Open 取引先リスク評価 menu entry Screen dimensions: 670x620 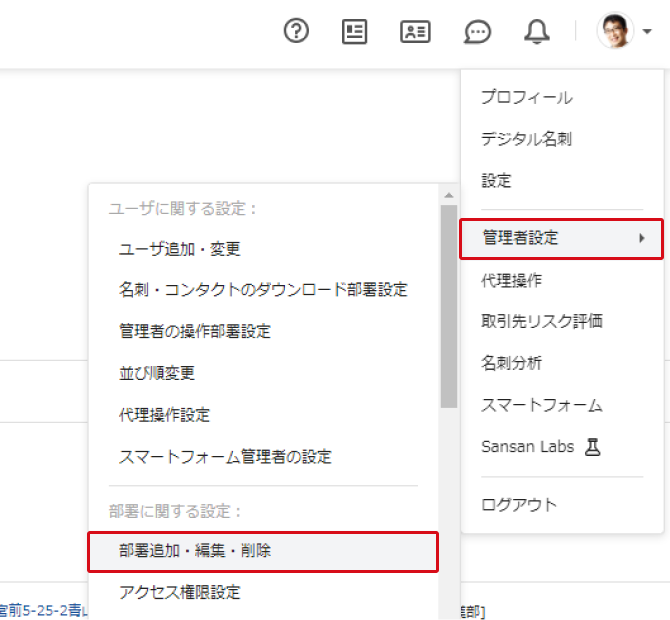pyautogui.click(x=541, y=321)
